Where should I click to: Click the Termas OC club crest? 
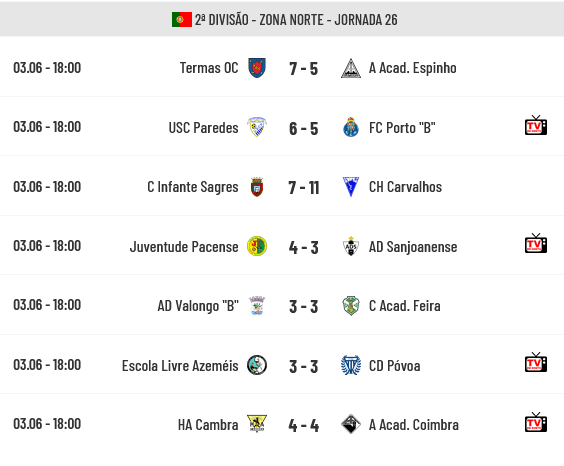click(257, 68)
